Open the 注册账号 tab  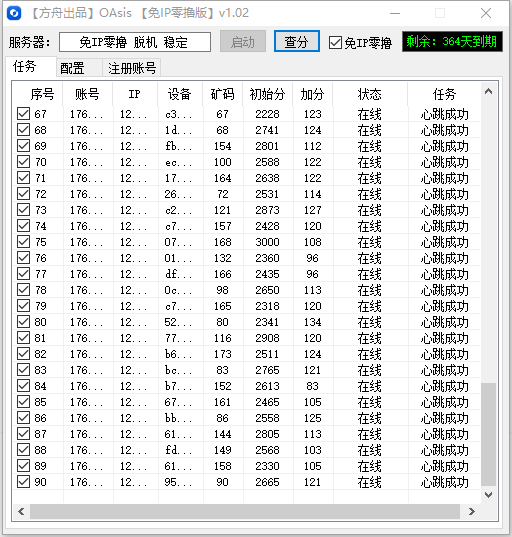click(x=132, y=67)
